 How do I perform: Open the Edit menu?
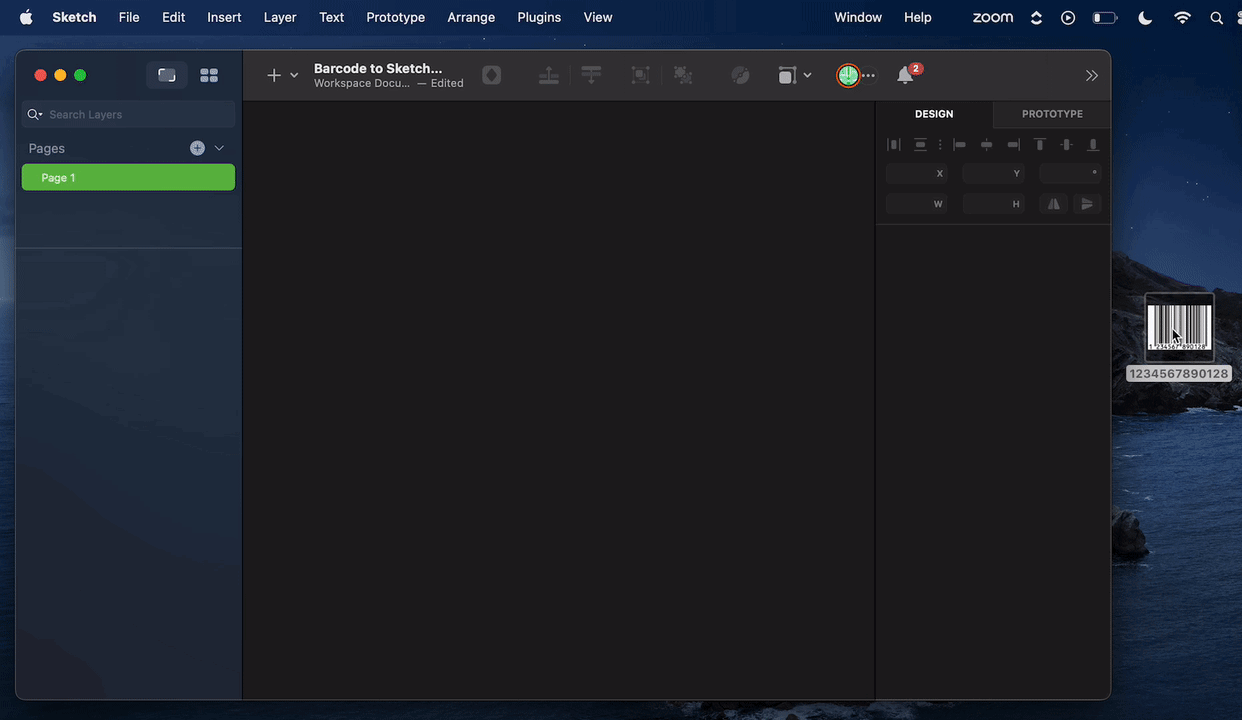(x=174, y=17)
